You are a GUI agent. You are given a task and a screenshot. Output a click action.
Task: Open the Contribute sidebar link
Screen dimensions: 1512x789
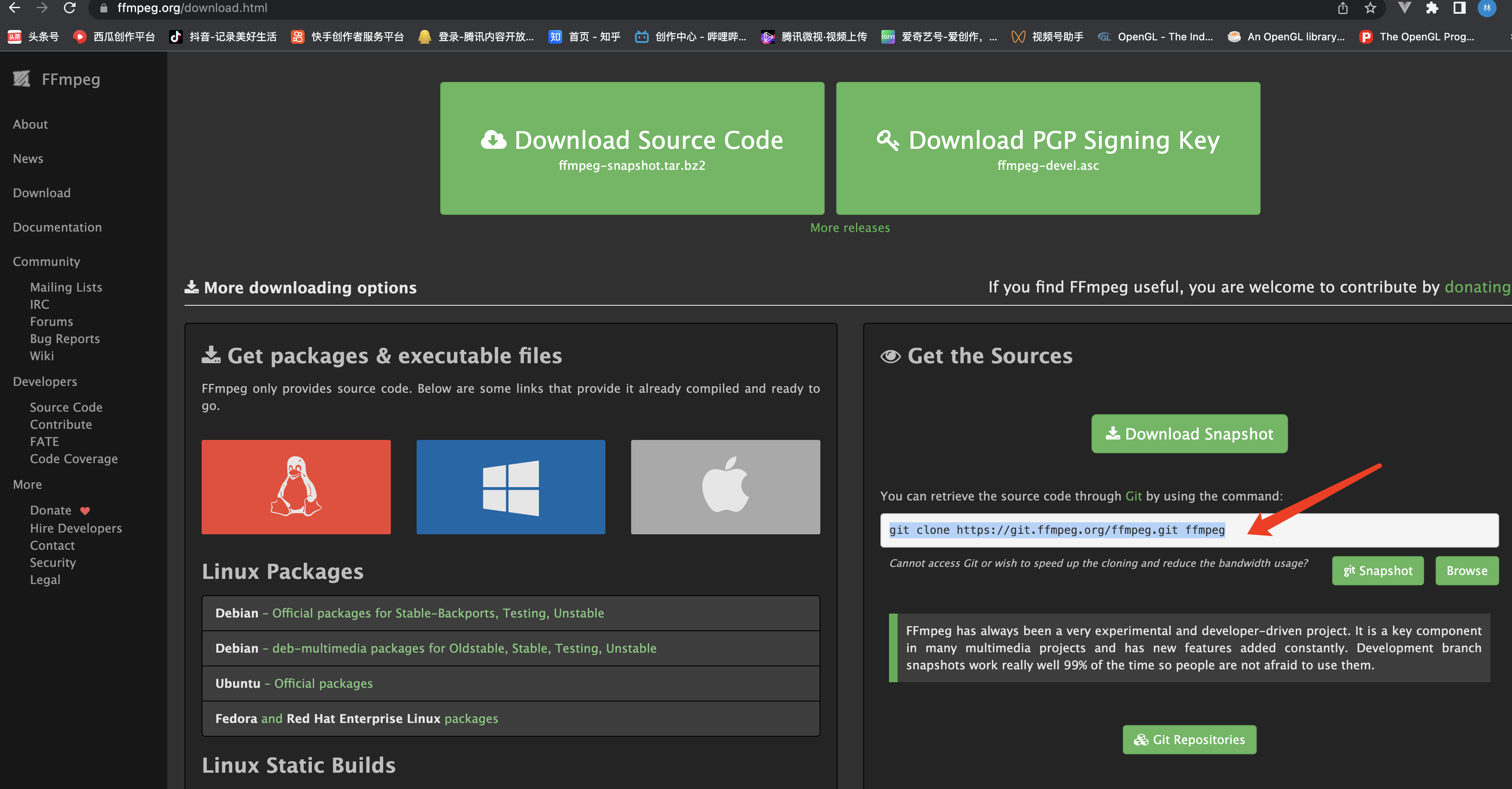pos(61,425)
